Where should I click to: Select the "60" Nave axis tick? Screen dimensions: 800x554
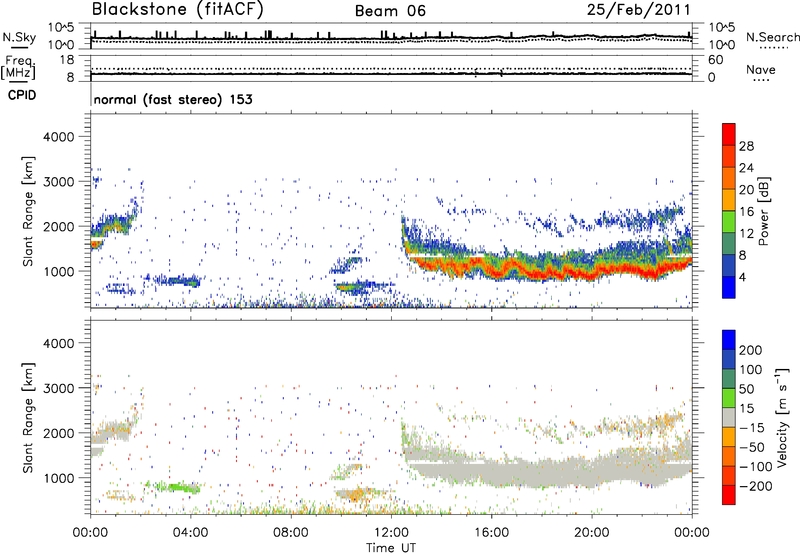716,60
